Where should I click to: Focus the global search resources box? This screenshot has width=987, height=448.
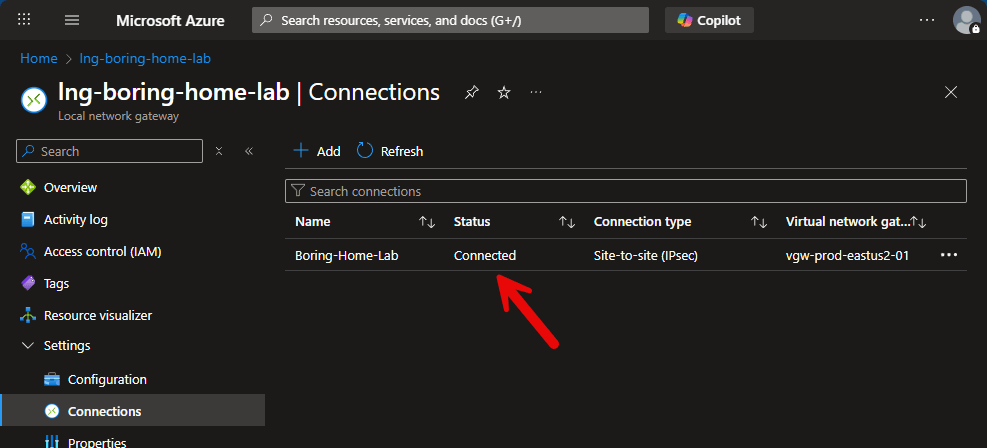450,20
